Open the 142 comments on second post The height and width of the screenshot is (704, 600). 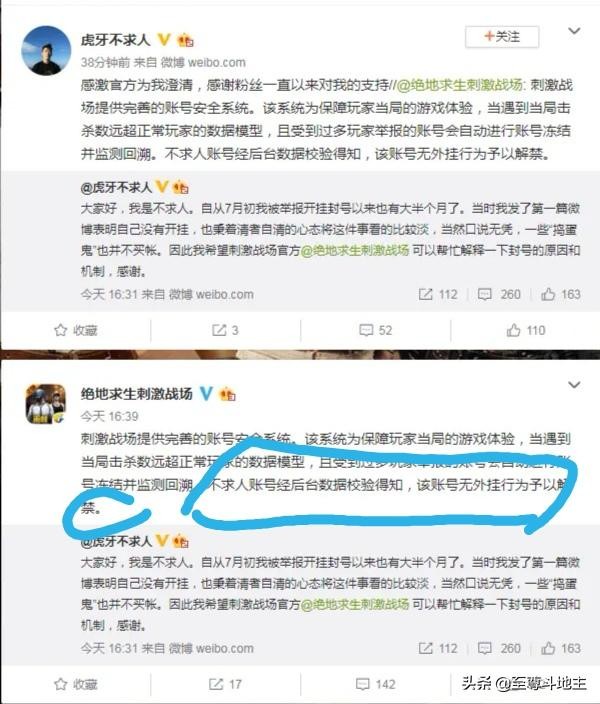point(375,684)
